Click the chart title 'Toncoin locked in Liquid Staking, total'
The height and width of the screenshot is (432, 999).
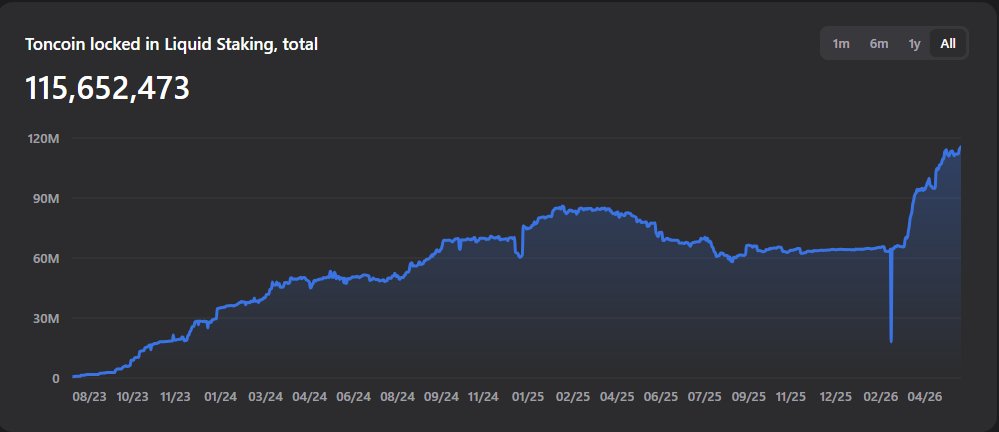tap(171, 44)
